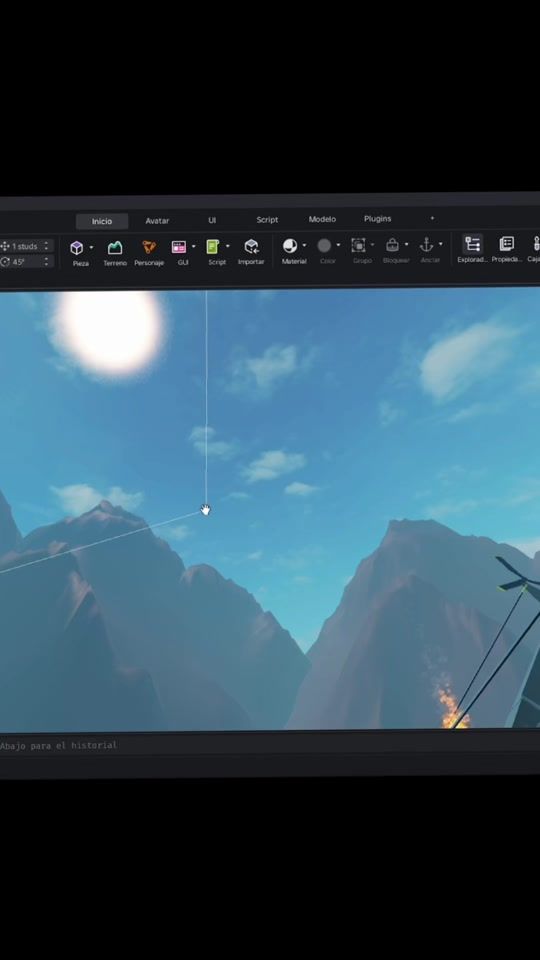Click the GUI icon
This screenshot has width=540, height=960.
click(x=179, y=247)
